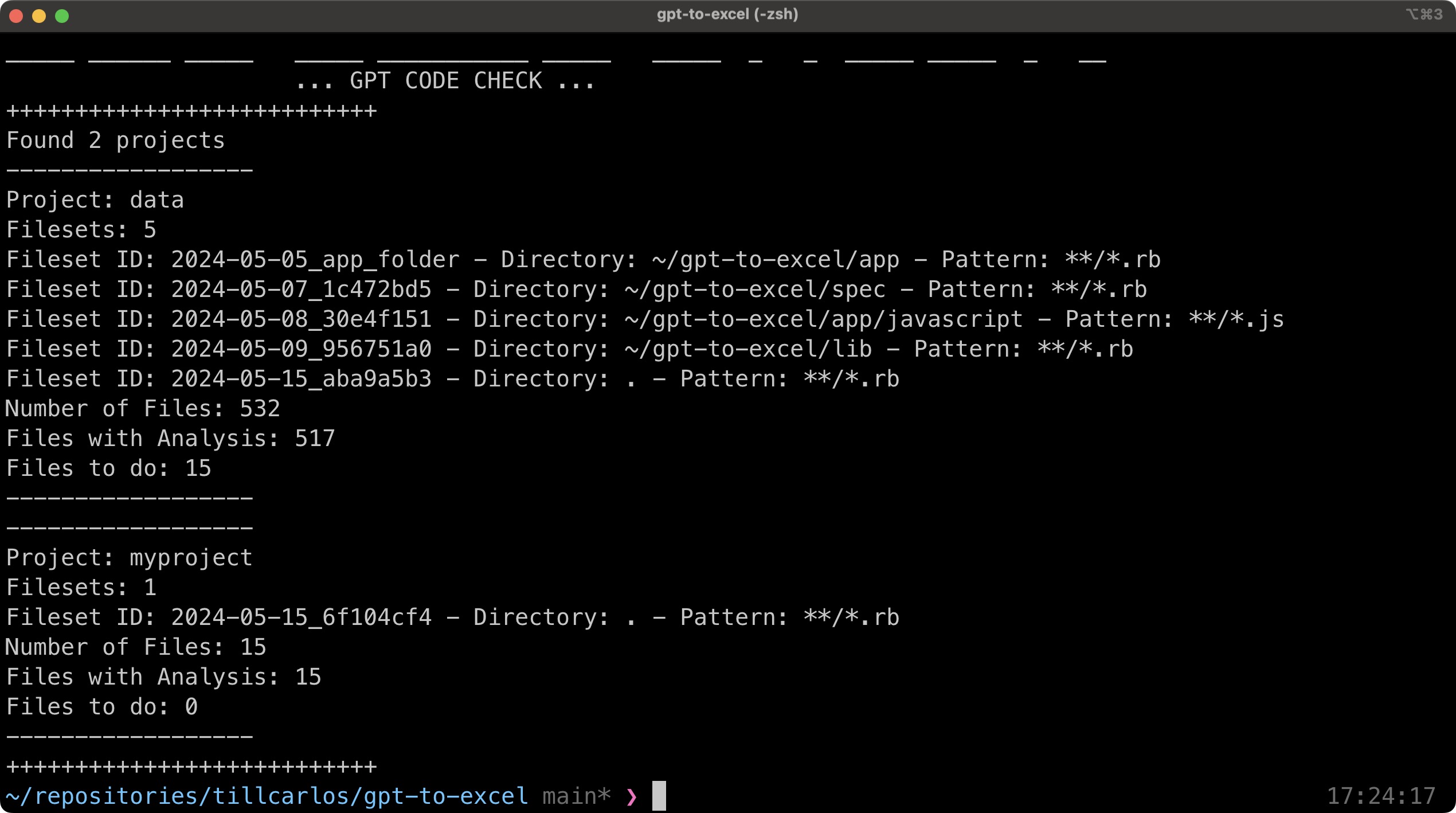Click the ~/repositories/tillcarlos/gpt-to-excel path in prompt

267,796
